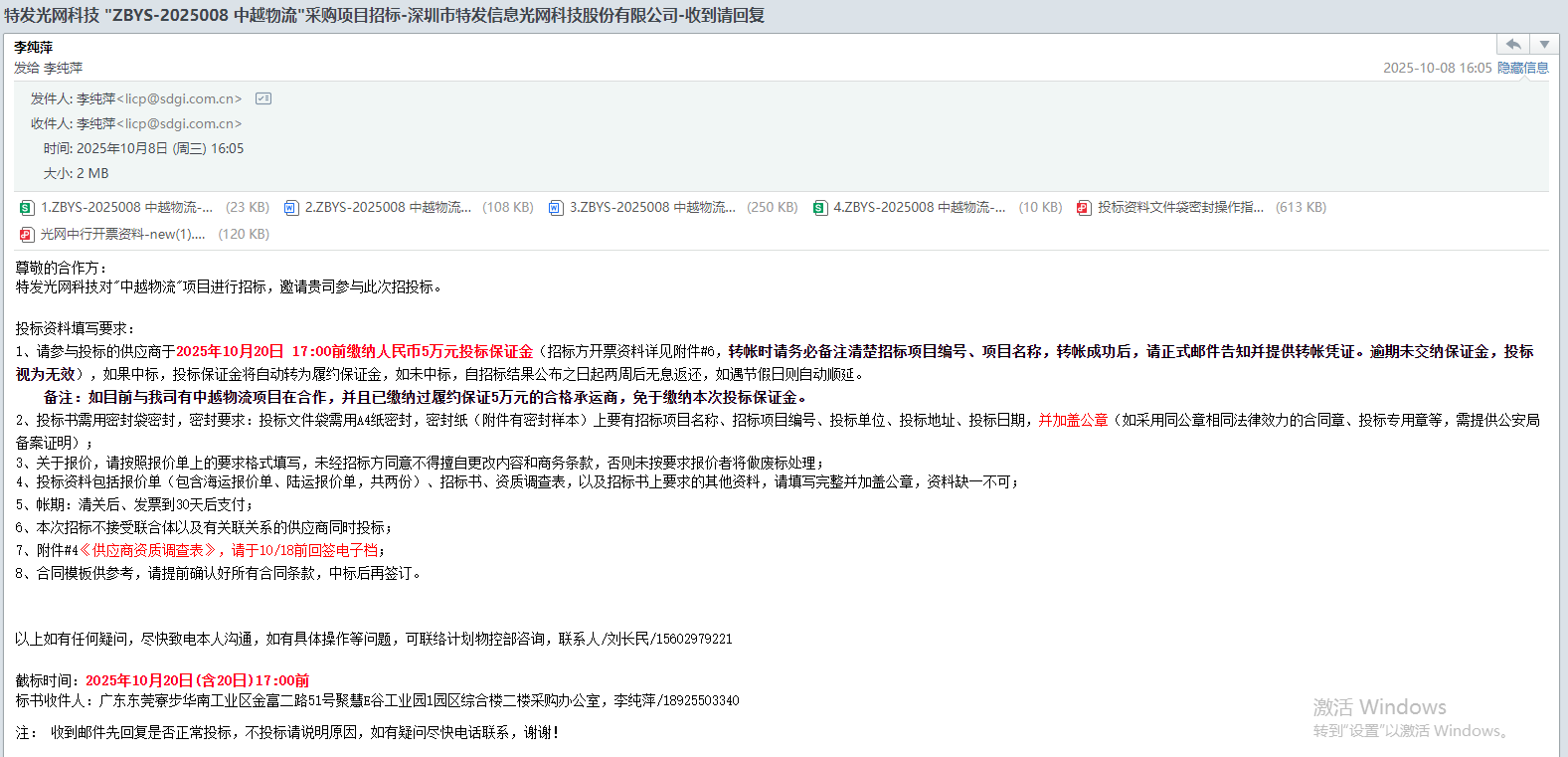
Task: Open attachment named 投标资料文件袋密封操作指...
Action: point(1179,208)
